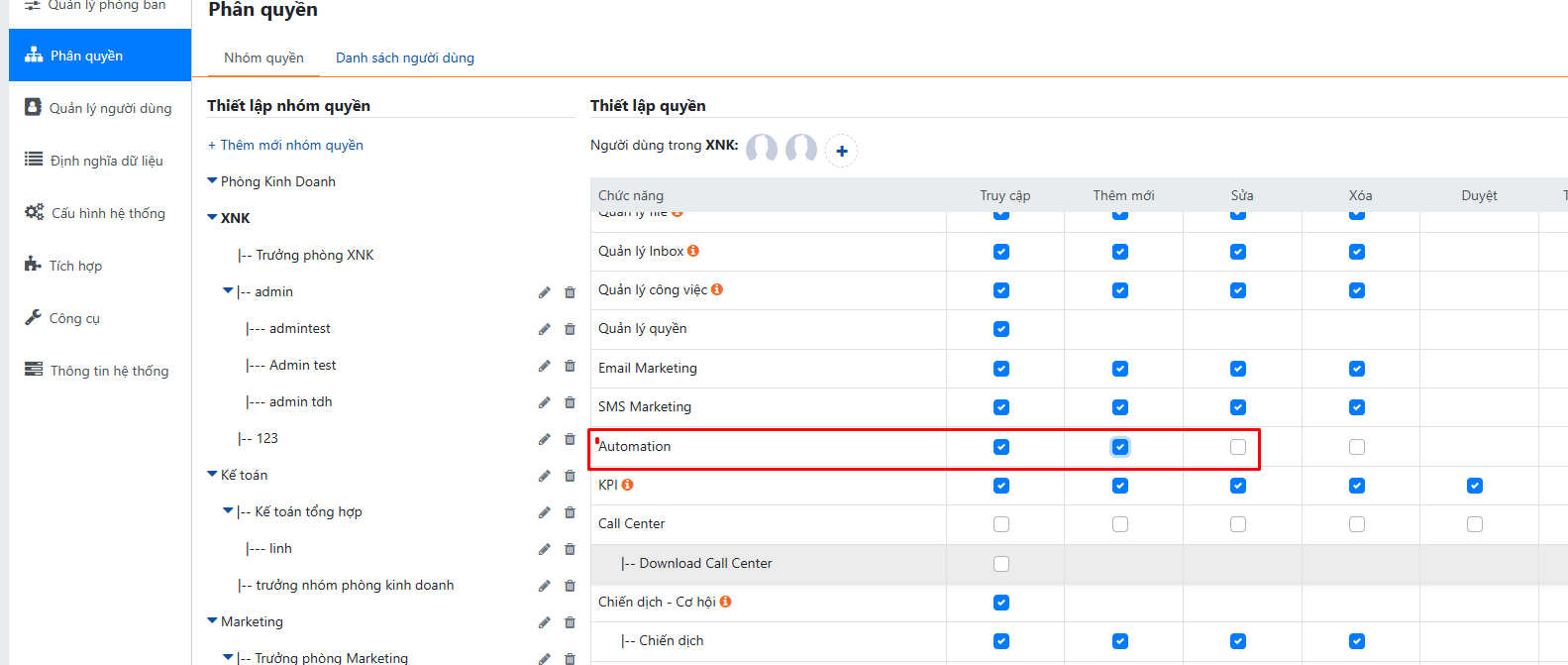Image resolution: width=1568 pixels, height=665 pixels.
Task: Click the info icon next to Quản lý Inbox
Action: coord(693,251)
